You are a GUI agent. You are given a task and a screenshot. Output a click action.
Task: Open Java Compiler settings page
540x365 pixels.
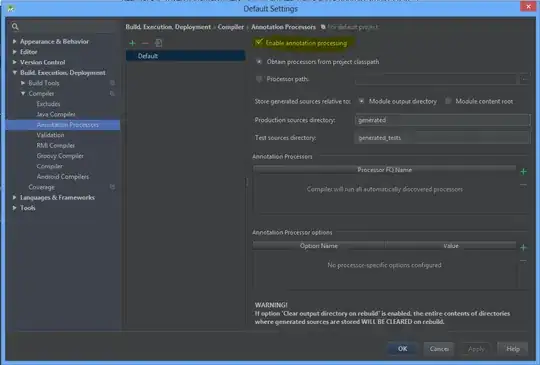(56, 114)
